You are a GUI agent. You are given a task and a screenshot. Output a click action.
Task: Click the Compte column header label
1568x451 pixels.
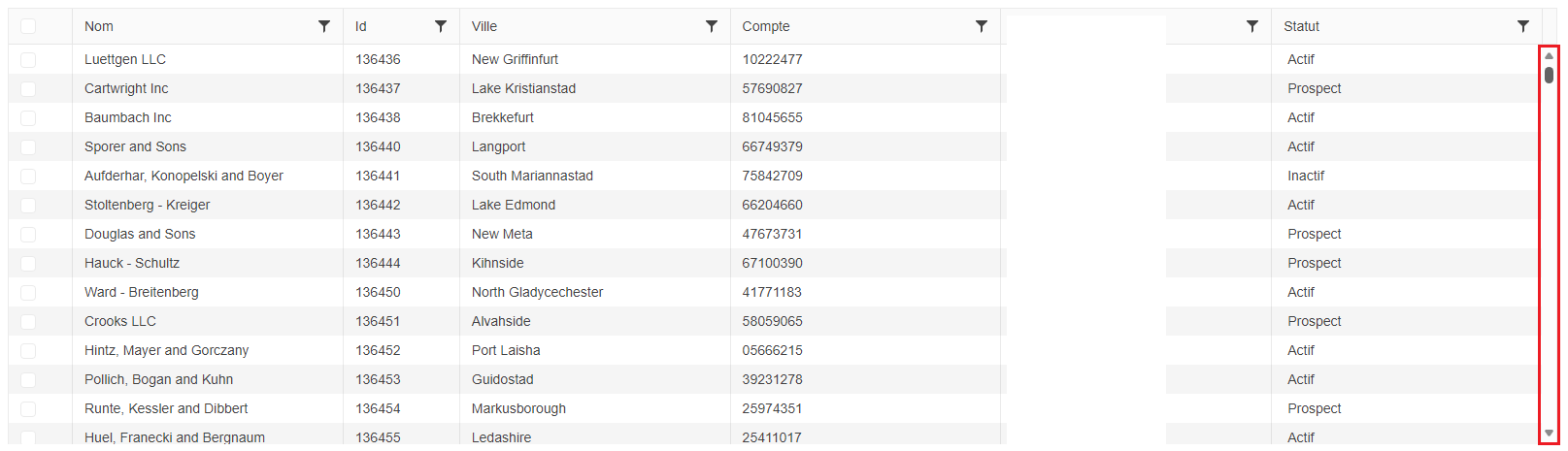(766, 26)
